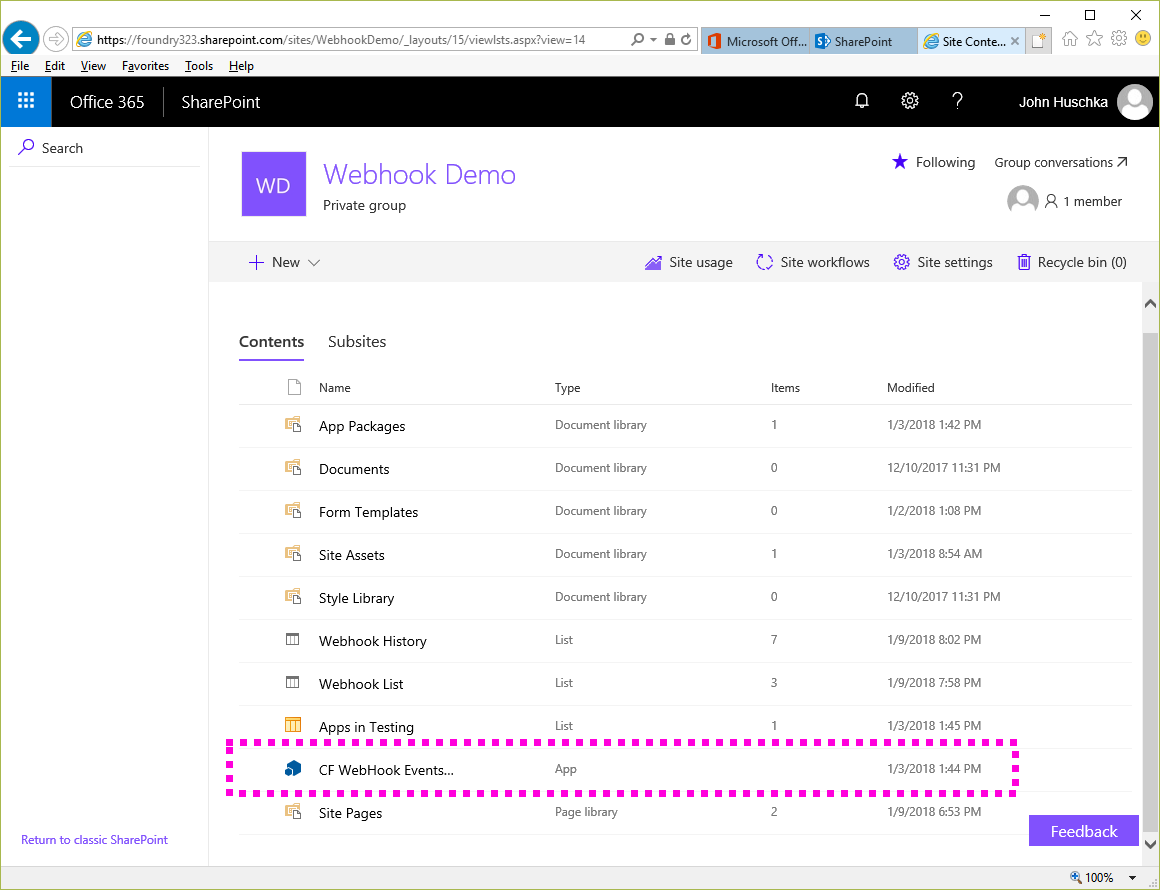Switch to the Subsites tab
Image resolution: width=1160 pixels, height=890 pixels.
click(x=357, y=342)
